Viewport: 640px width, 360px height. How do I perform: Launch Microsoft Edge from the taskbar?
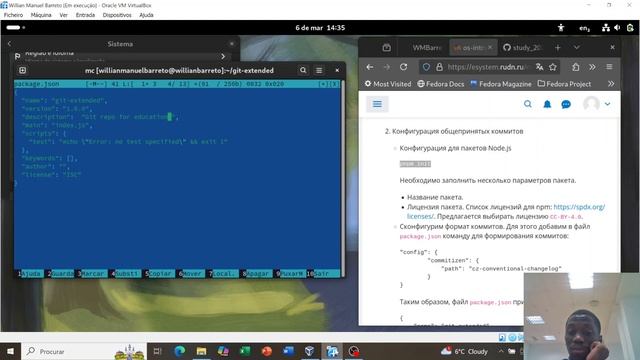click(180, 351)
